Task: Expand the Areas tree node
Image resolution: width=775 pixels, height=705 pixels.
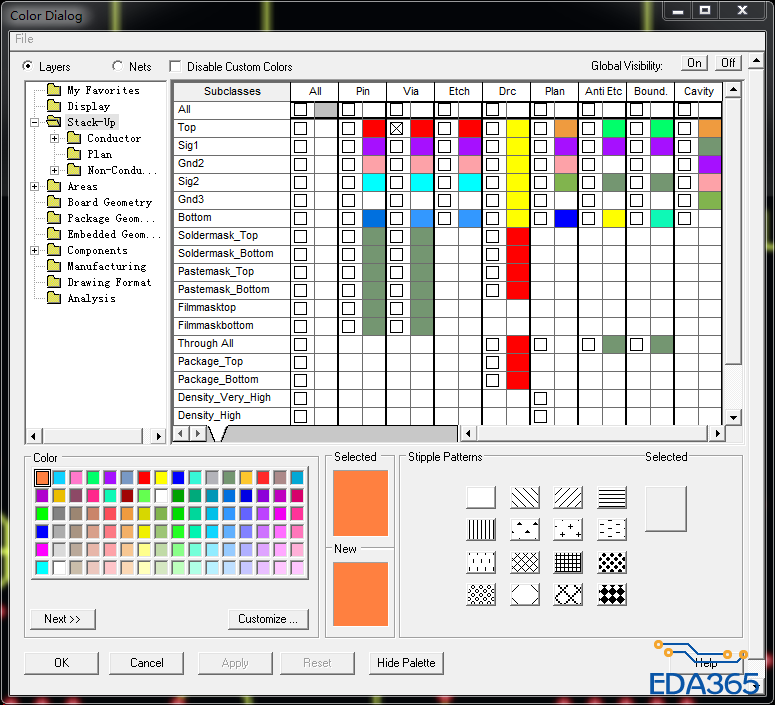Action: tap(35, 186)
